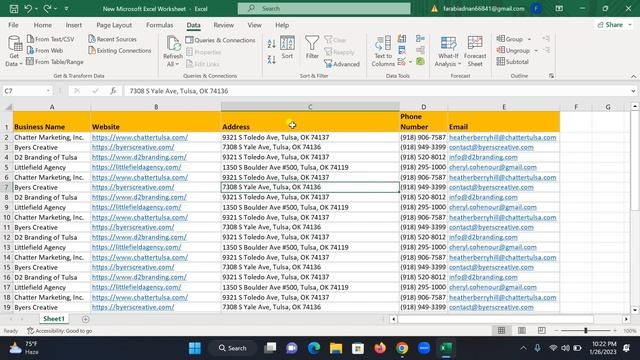Open Chrome from the taskbar
The image size is (640, 360).
(402, 348)
